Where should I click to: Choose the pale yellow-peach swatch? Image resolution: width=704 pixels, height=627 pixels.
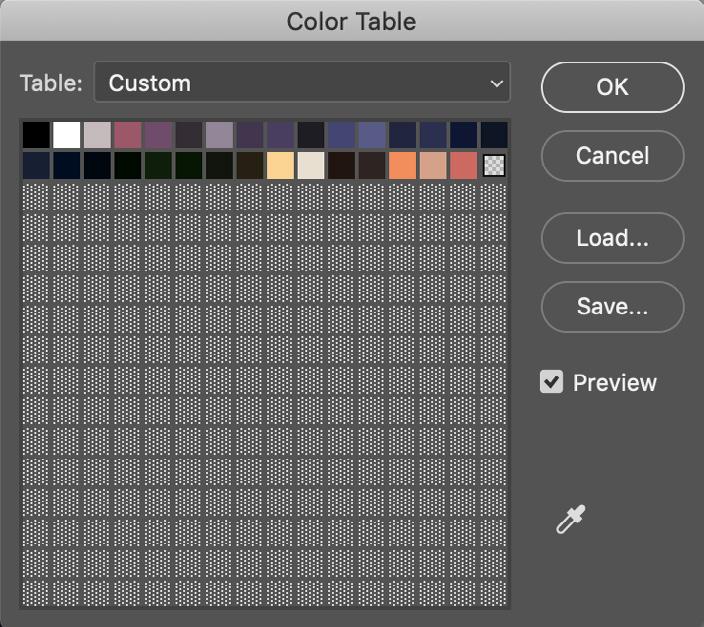coord(280,165)
